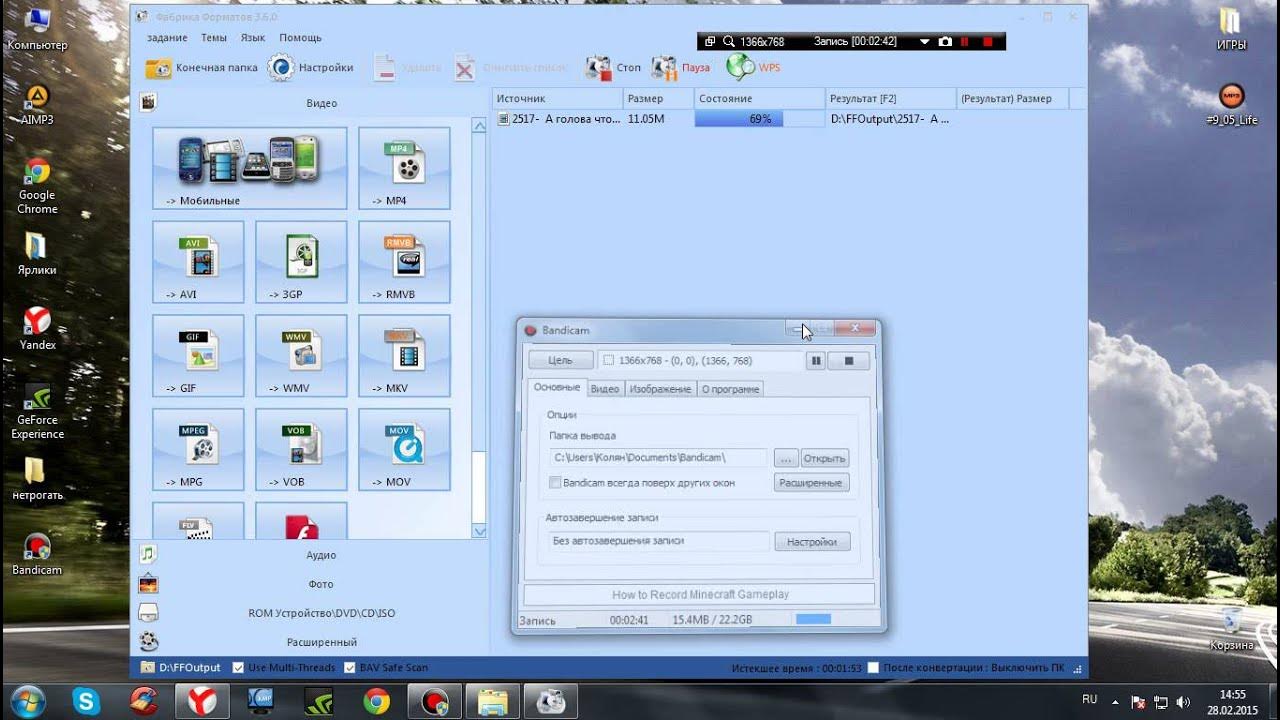Open the dropdown arrow on recording overlay bar
This screenshot has height=720, width=1280.
pos(924,42)
